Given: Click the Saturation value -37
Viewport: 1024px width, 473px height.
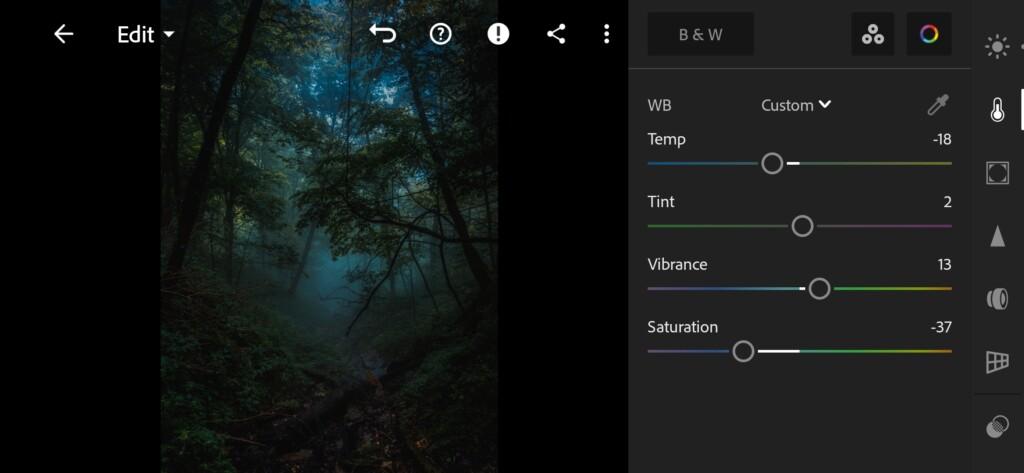Looking at the screenshot, I should coord(941,327).
